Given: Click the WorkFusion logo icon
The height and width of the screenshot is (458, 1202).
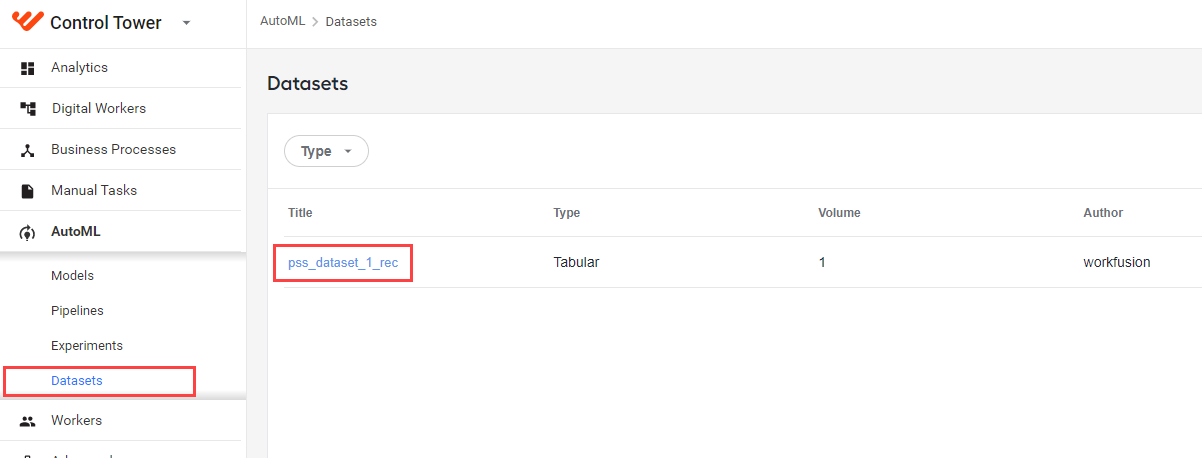Looking at the screenshot, I should point(27,22).
